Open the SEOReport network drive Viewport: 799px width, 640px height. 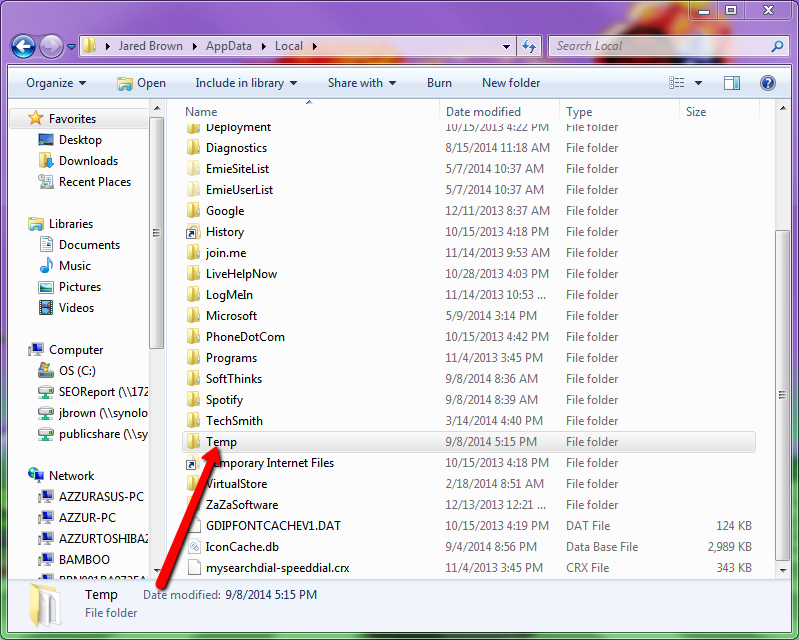coord(103,392)
